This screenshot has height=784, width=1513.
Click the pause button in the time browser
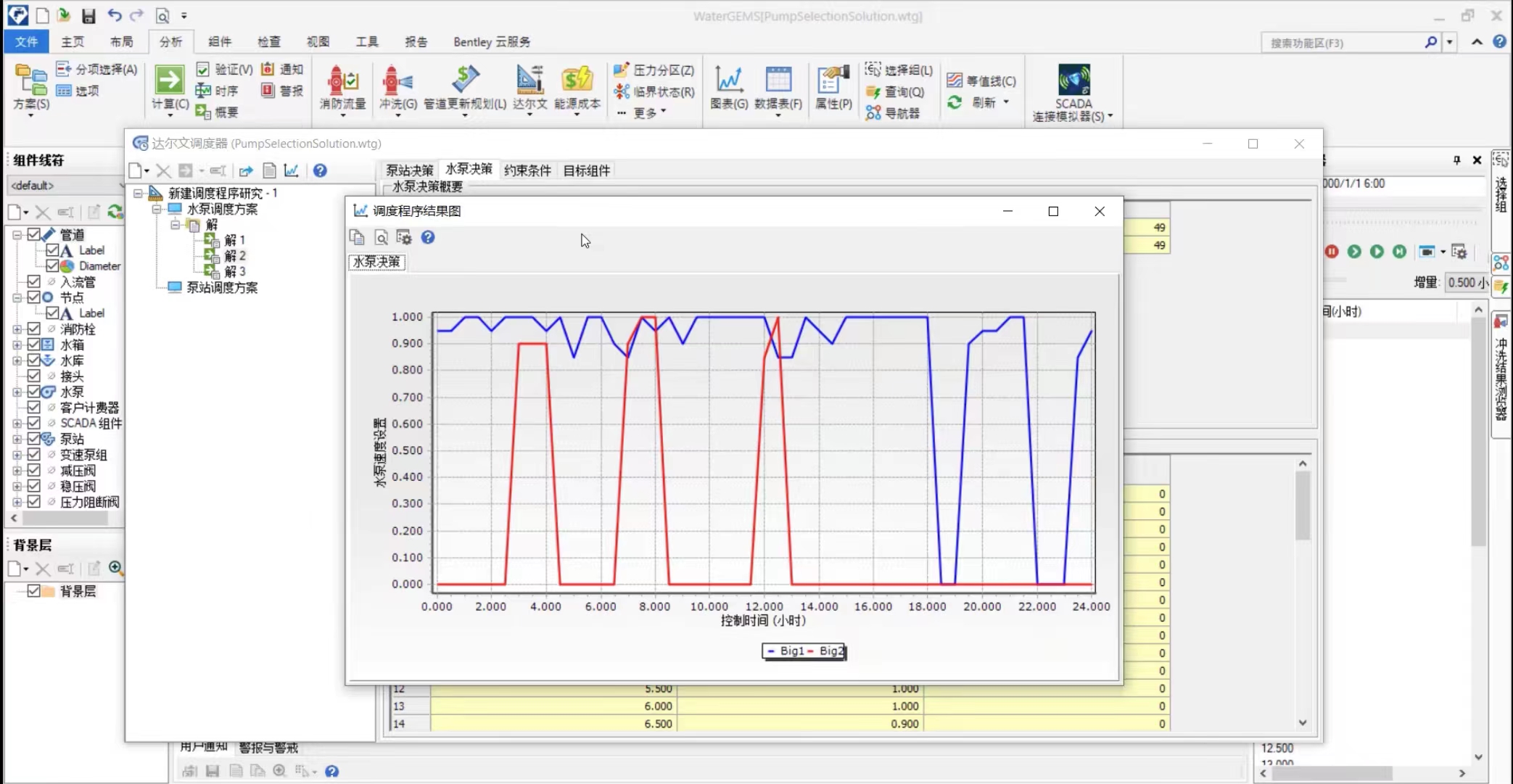[x=1332, y=252]
